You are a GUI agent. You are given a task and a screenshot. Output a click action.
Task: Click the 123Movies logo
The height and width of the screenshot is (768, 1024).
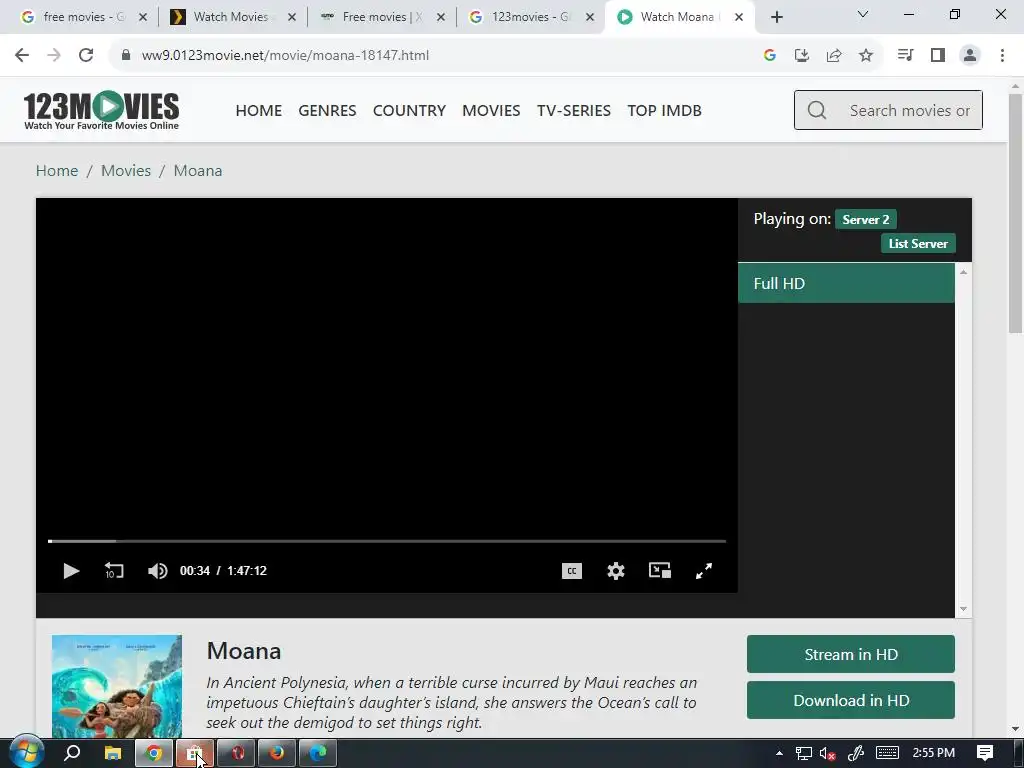tap(101, 110)
